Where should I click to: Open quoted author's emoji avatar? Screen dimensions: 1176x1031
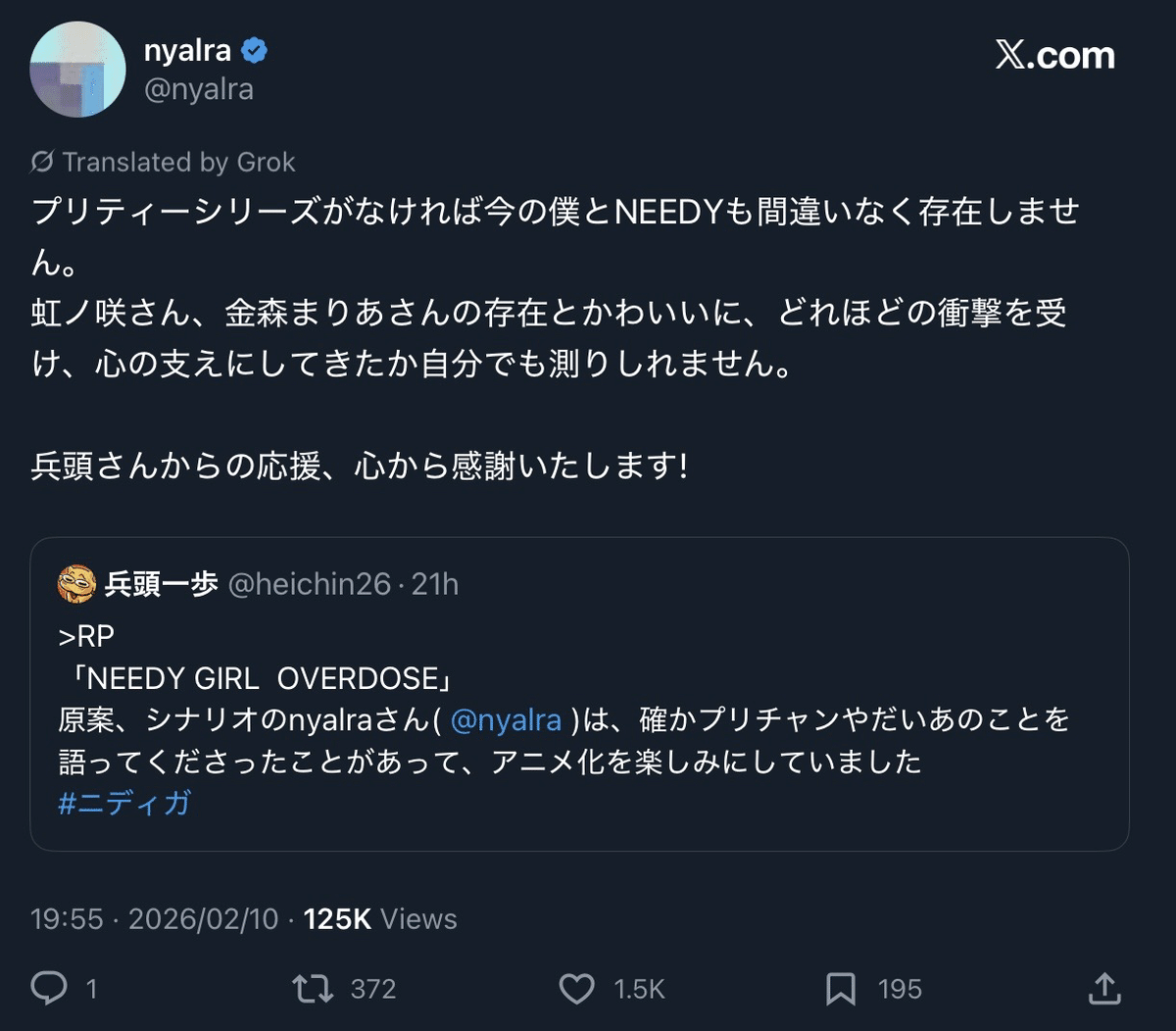click(x=76, y=584)
